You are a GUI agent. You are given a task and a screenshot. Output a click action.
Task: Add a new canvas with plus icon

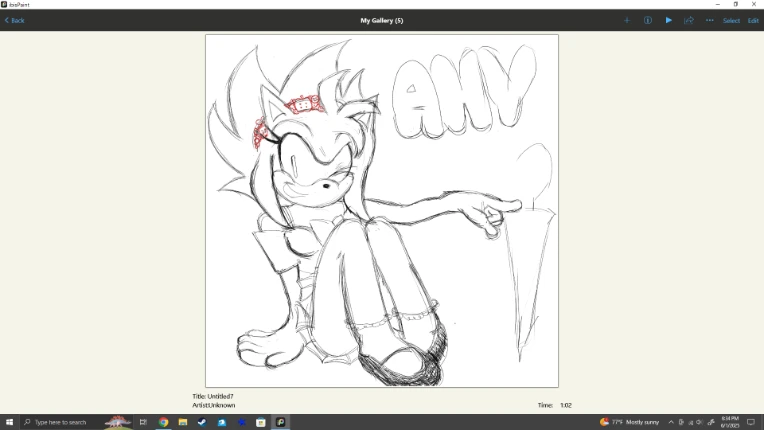click(x=627, y=20)
